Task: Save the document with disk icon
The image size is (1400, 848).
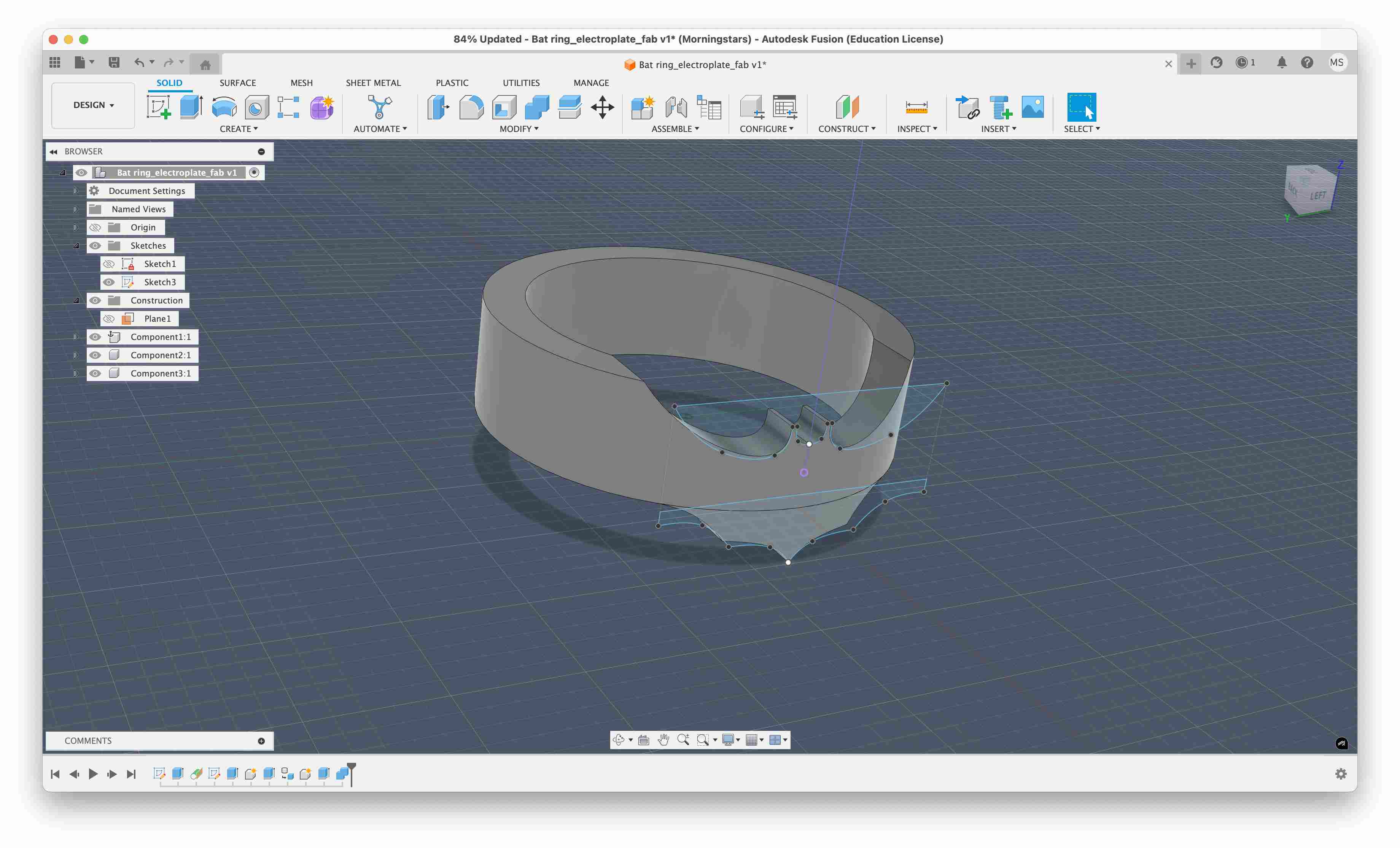Action: [114, 62]
